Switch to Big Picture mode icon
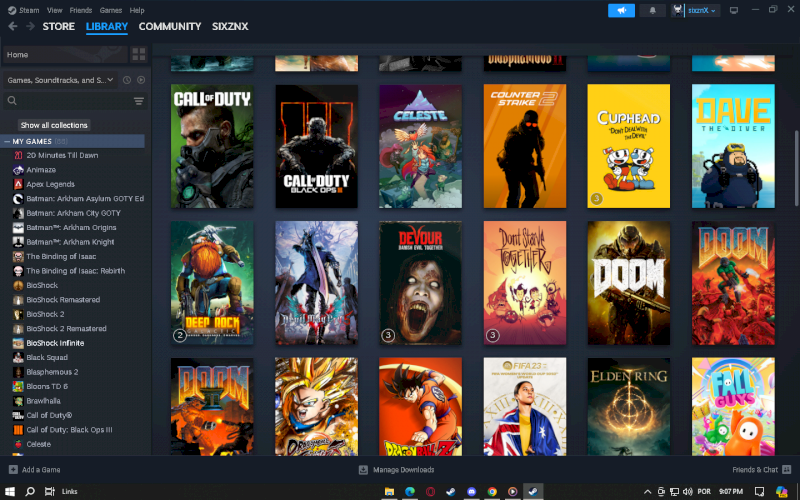The width and height of the screenshot is (800, 500). [734, 10]
